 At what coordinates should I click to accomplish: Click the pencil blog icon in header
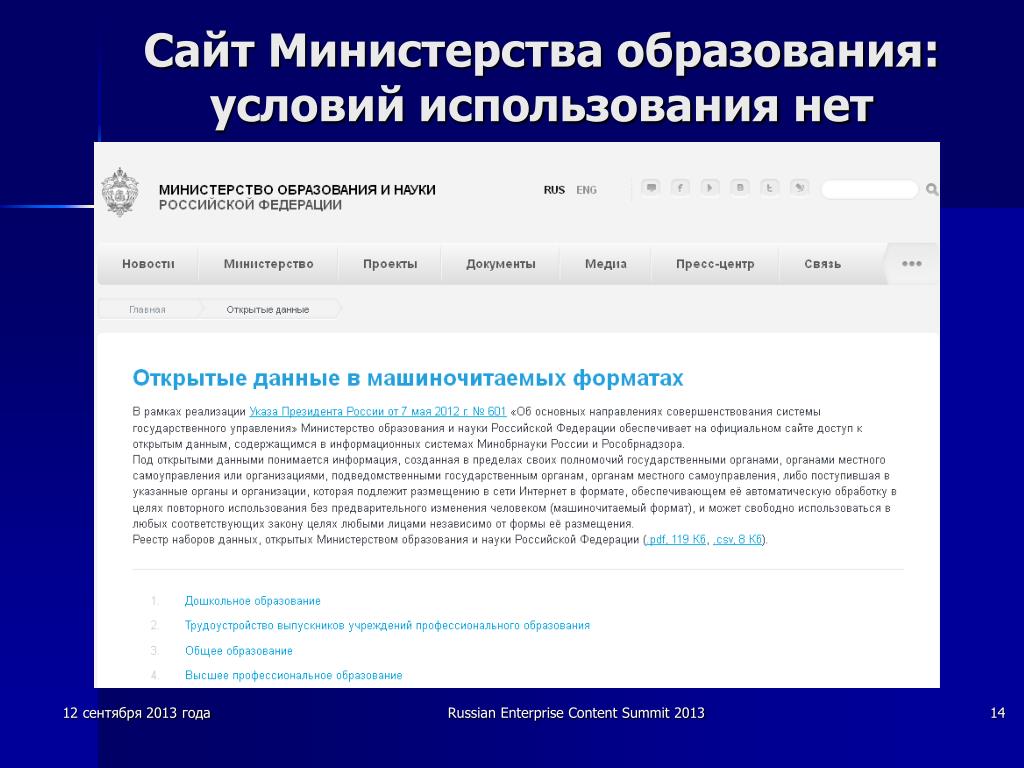(x=799, y=188)
